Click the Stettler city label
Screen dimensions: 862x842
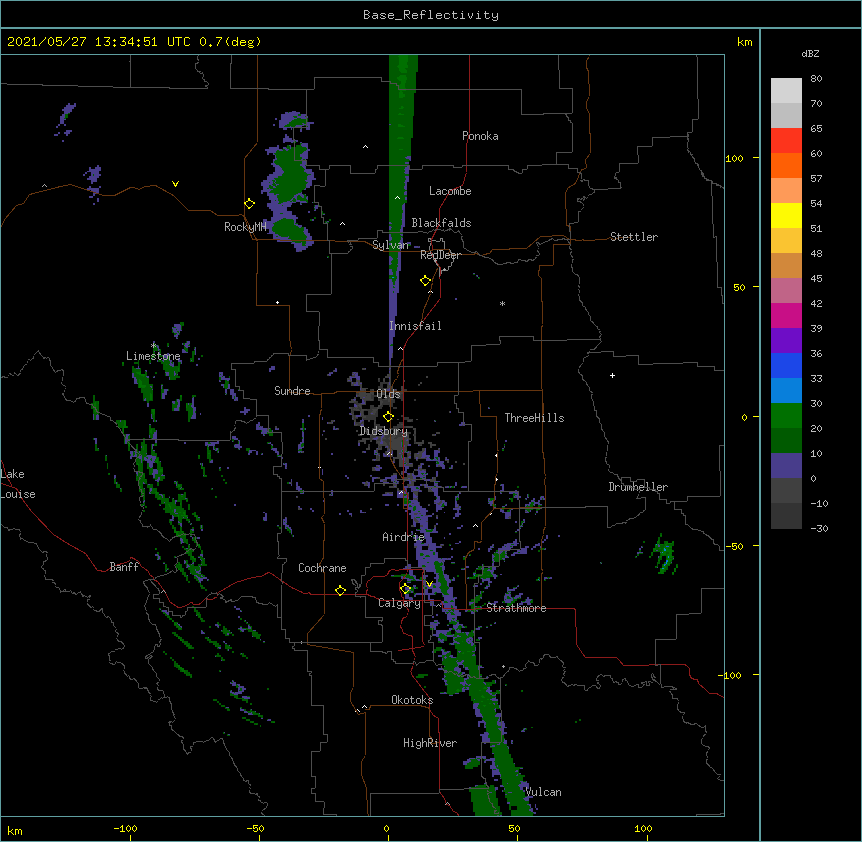tap(634, 237)
